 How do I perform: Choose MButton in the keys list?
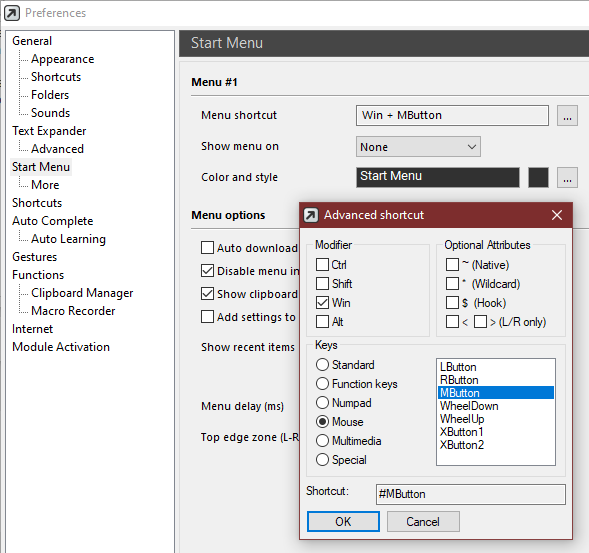click(x=495, y=393)
